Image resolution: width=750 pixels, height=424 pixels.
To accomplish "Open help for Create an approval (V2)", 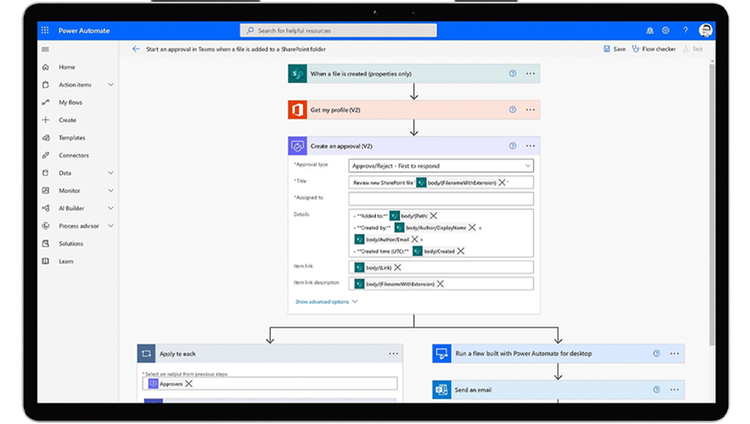I will click(x=512, y=146).
